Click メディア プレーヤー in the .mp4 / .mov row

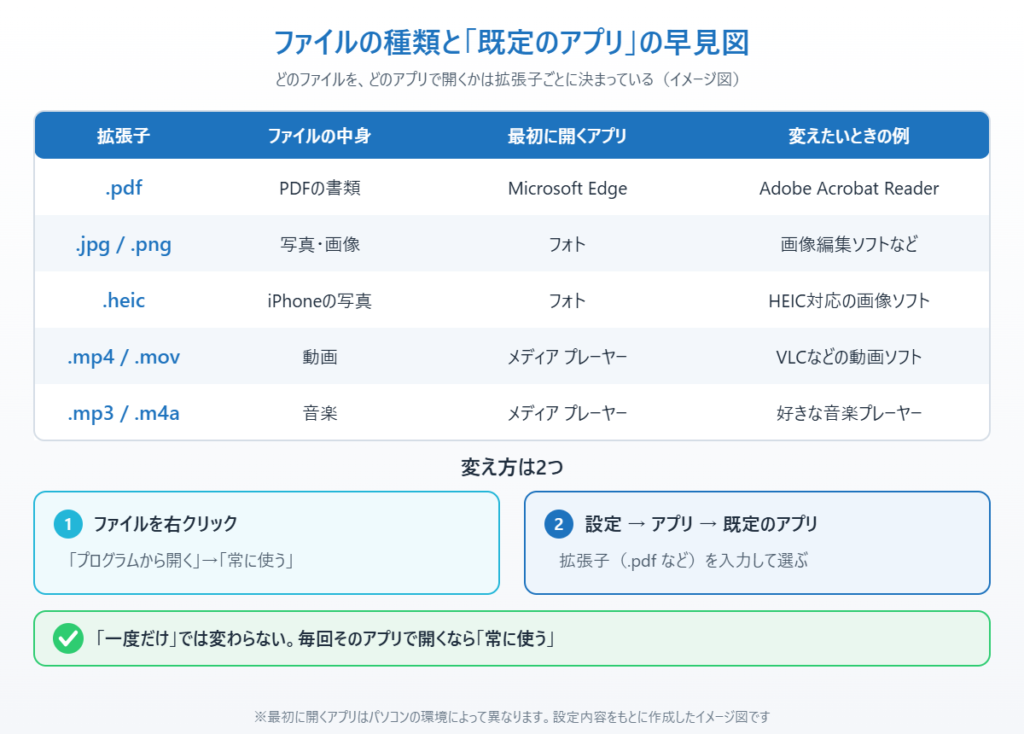pyautogui.click(x=567, y=357)
